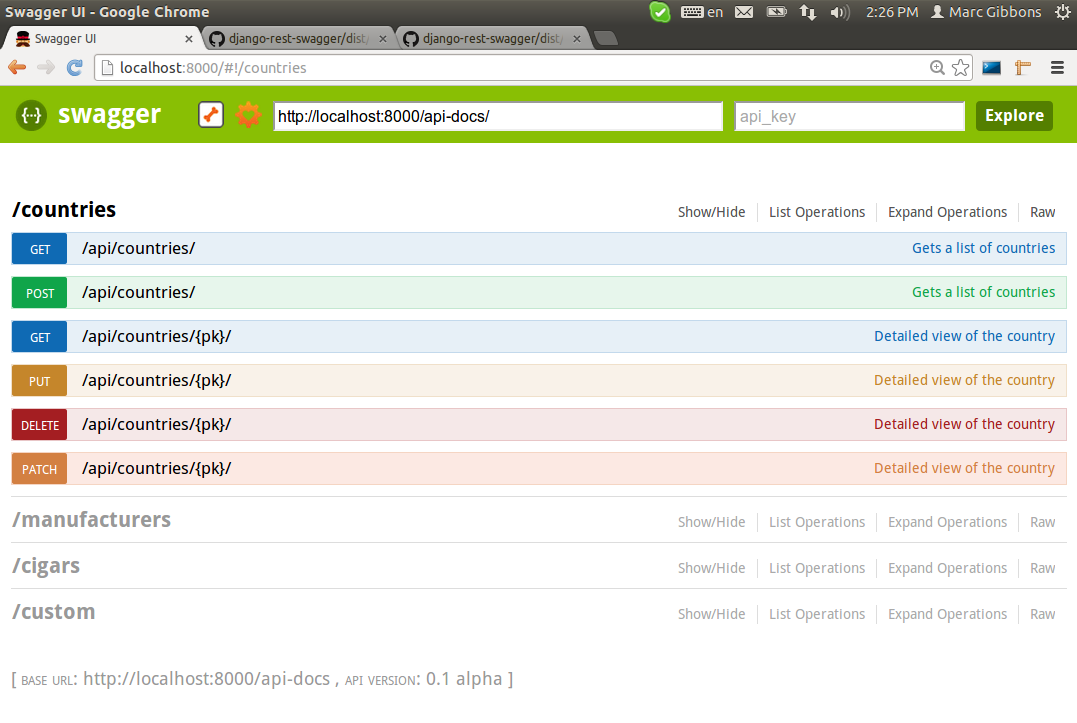
Task: Bookmark the page with the star icon
Action: tap(960, 67)
